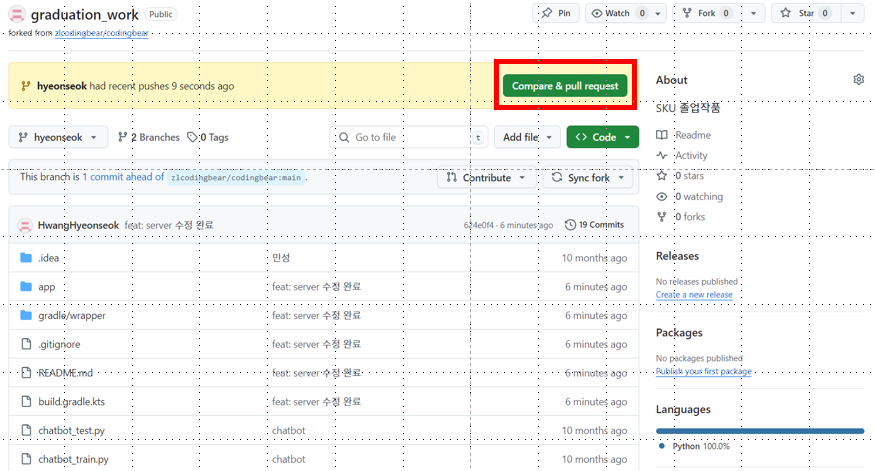Click the chatbot_train.py file icon
Screen dimensions: 875x471
(x=26, y=459)
